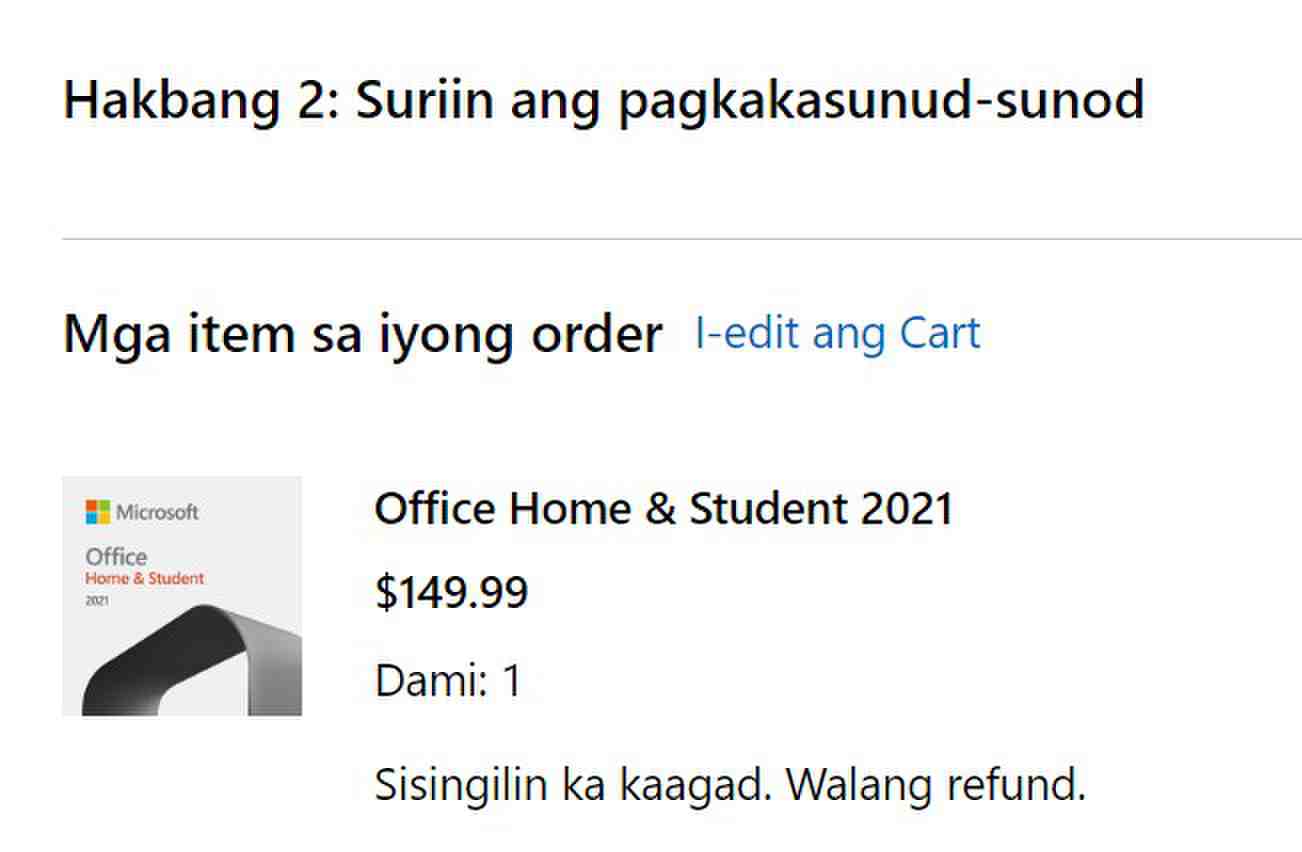1302x852 pixels.
Task: Click the $149.99 price text
Action: pos(451,593)
